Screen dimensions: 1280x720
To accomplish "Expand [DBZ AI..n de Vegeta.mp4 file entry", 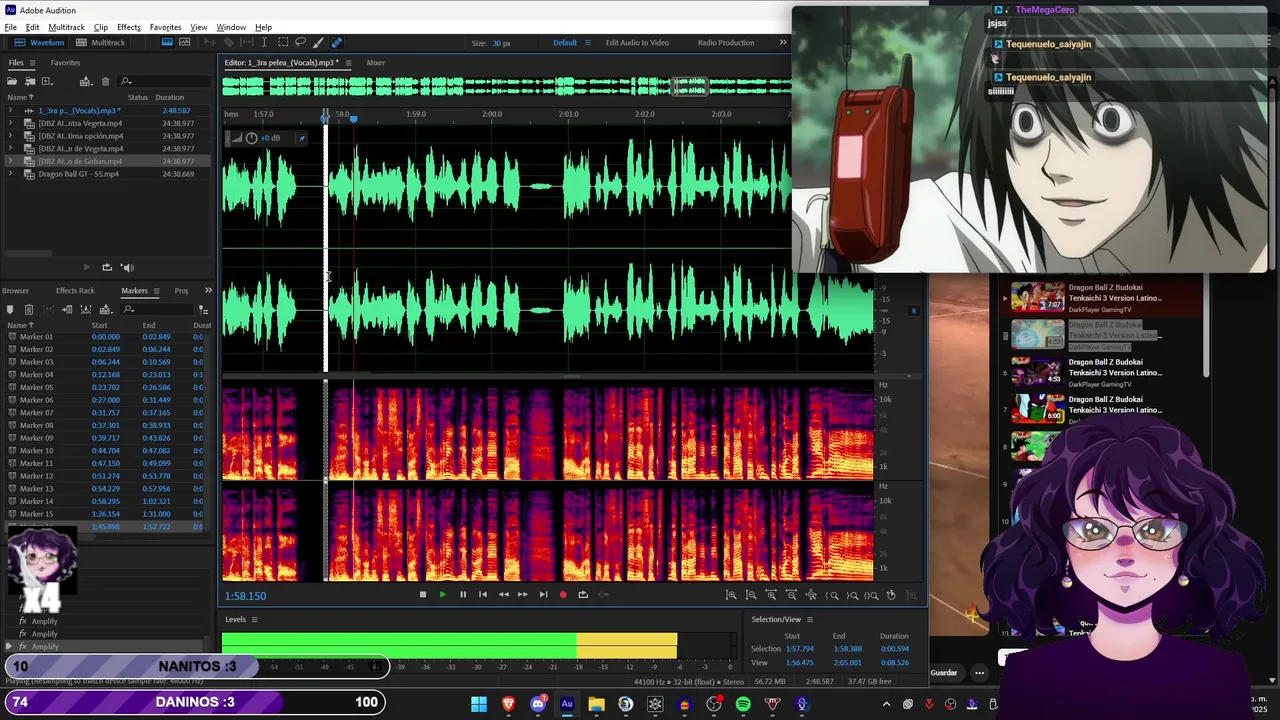I will coord(11,149).
